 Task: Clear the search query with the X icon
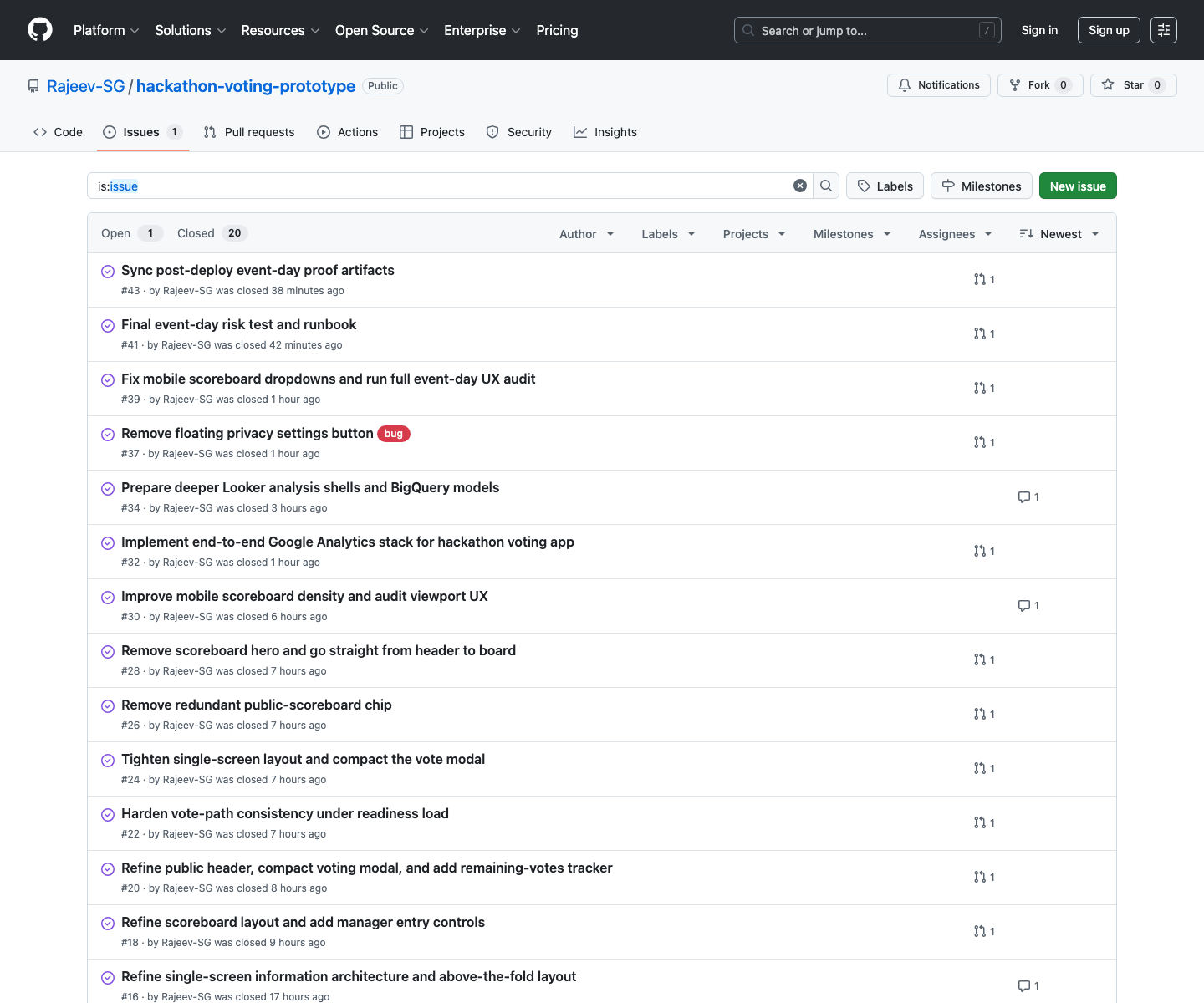800,186
